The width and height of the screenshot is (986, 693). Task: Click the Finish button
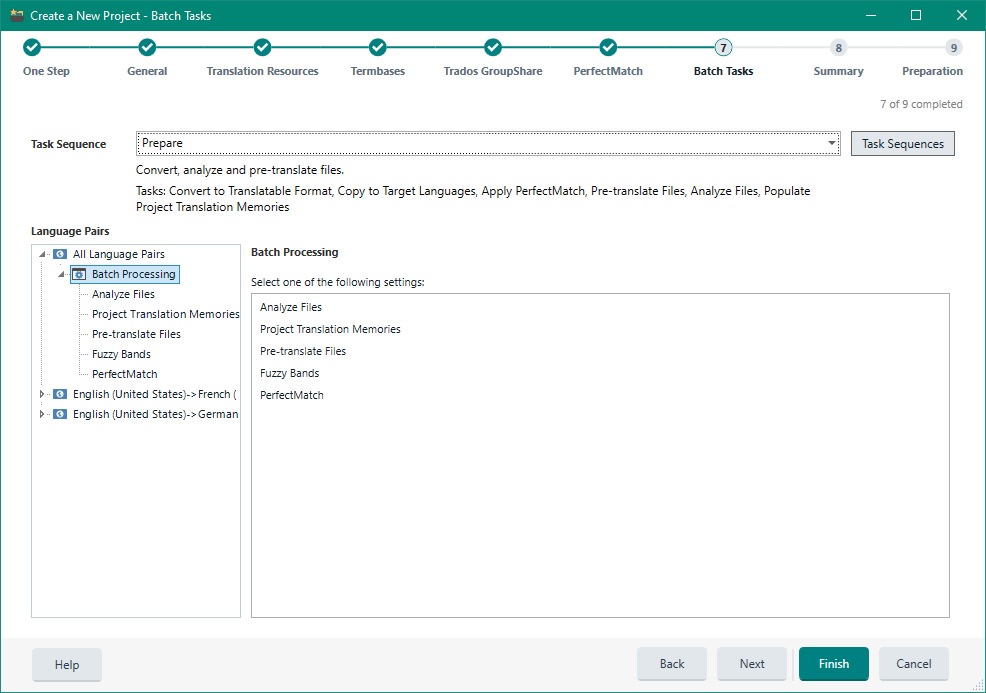[x=833, y=663]
